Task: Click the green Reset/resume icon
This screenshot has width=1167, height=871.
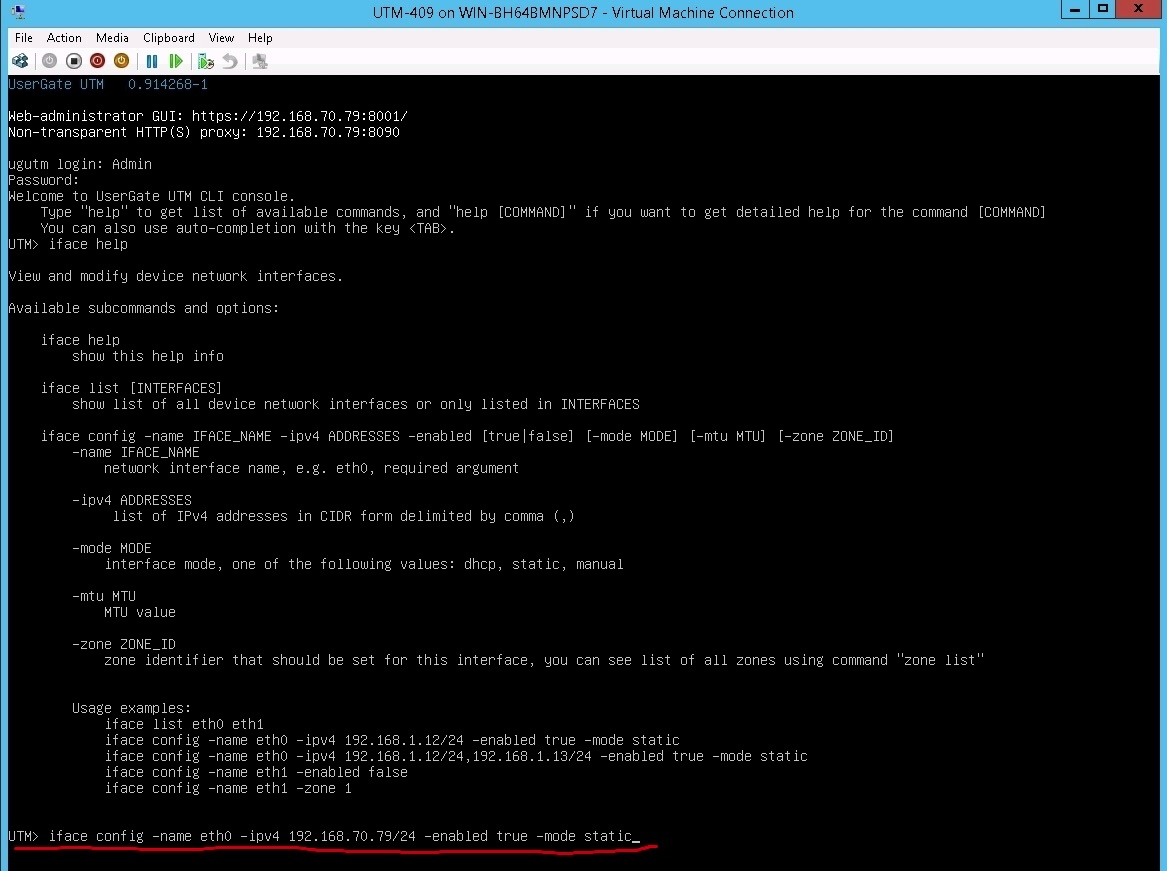Action: point(176,61)
